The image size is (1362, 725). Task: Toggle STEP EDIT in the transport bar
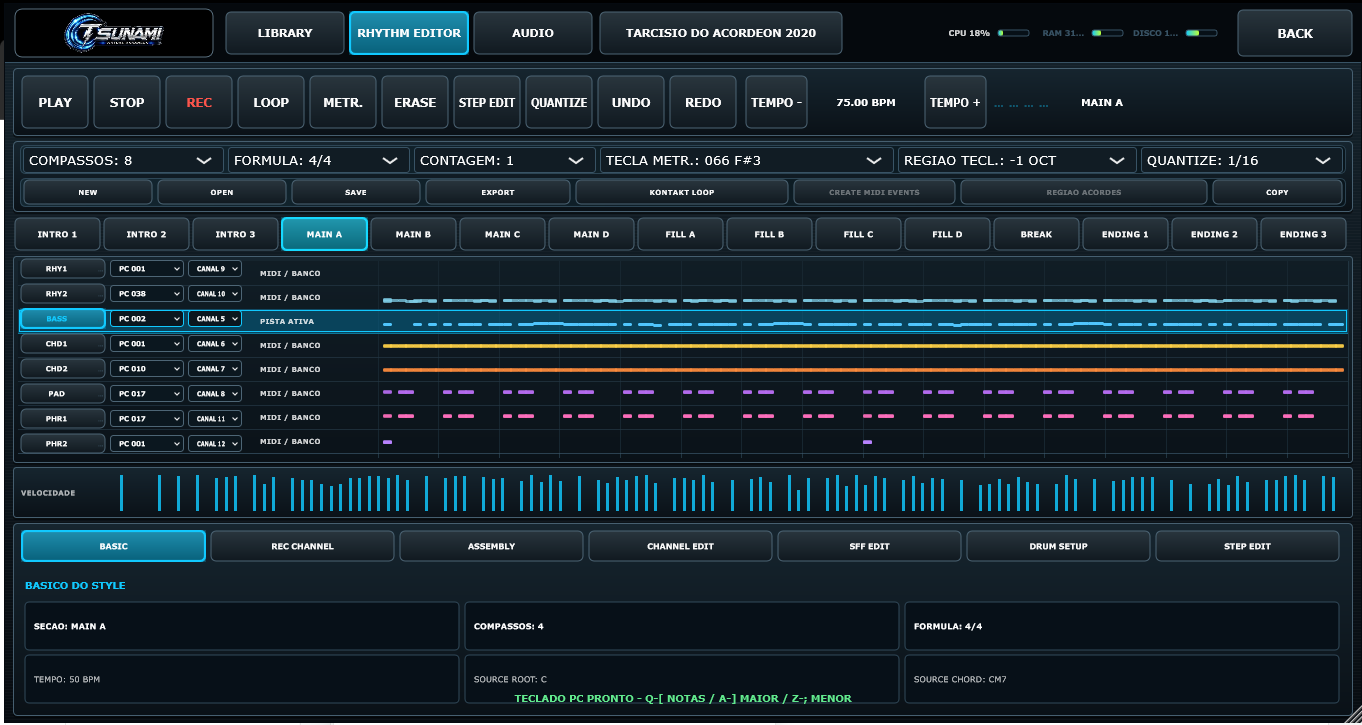pyautogui.click(x=487, y=102)
